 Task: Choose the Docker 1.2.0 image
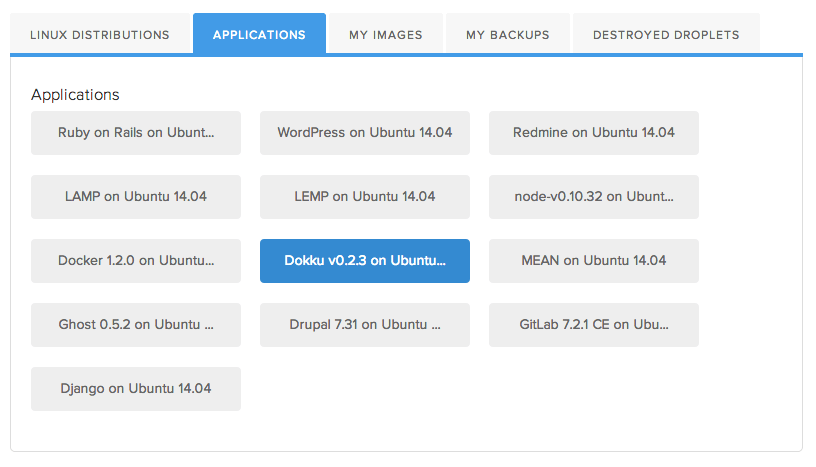click(136, 260)
